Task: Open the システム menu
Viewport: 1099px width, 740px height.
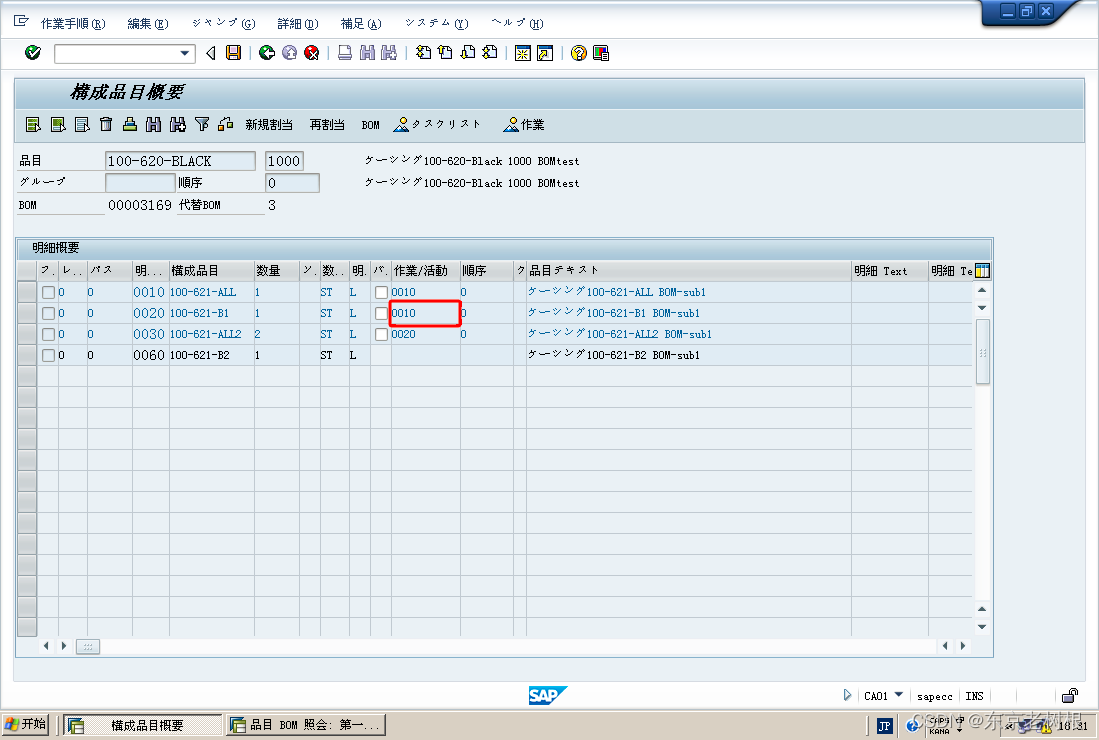Action: 436,23
